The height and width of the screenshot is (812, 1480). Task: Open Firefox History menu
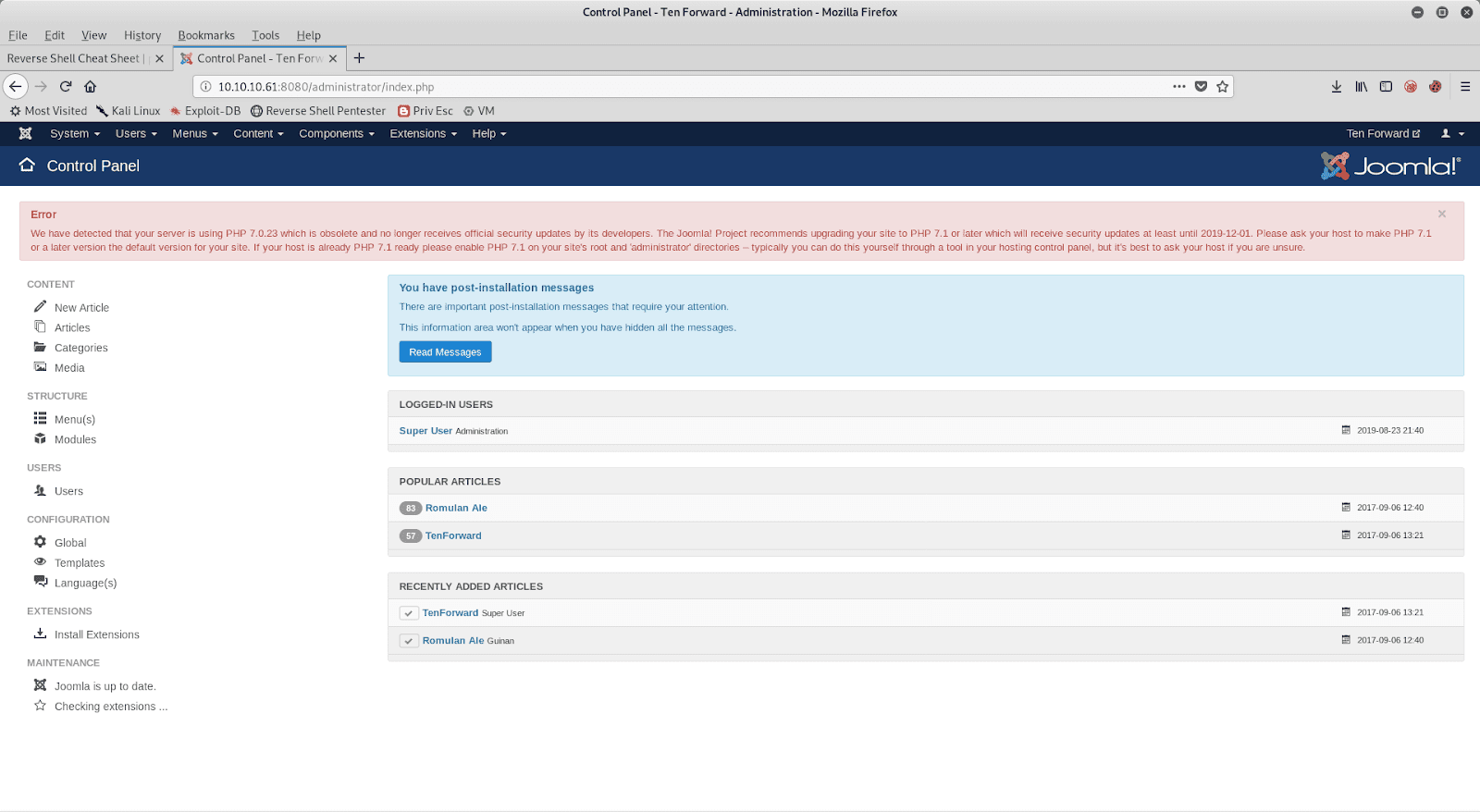(142, 35)
